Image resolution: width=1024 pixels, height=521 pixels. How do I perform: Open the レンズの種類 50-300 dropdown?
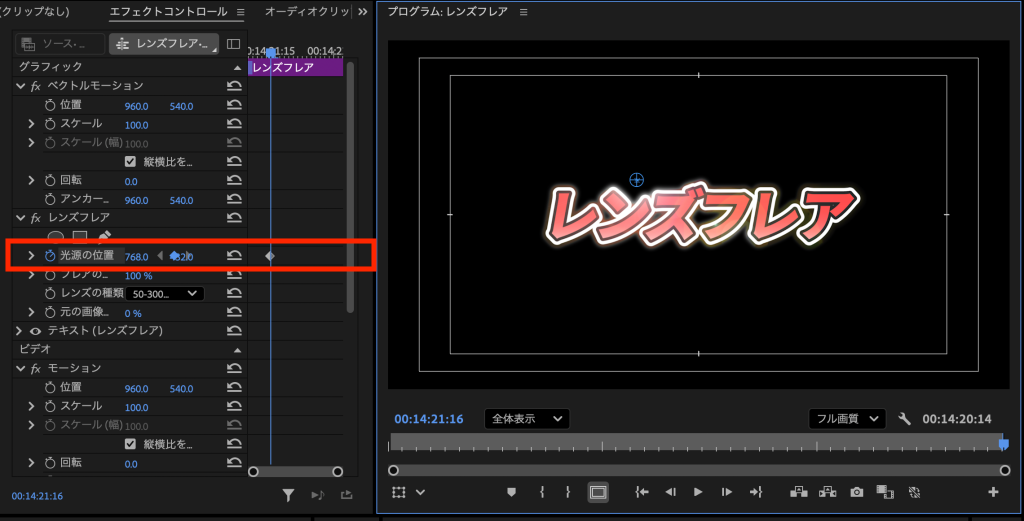165,294
